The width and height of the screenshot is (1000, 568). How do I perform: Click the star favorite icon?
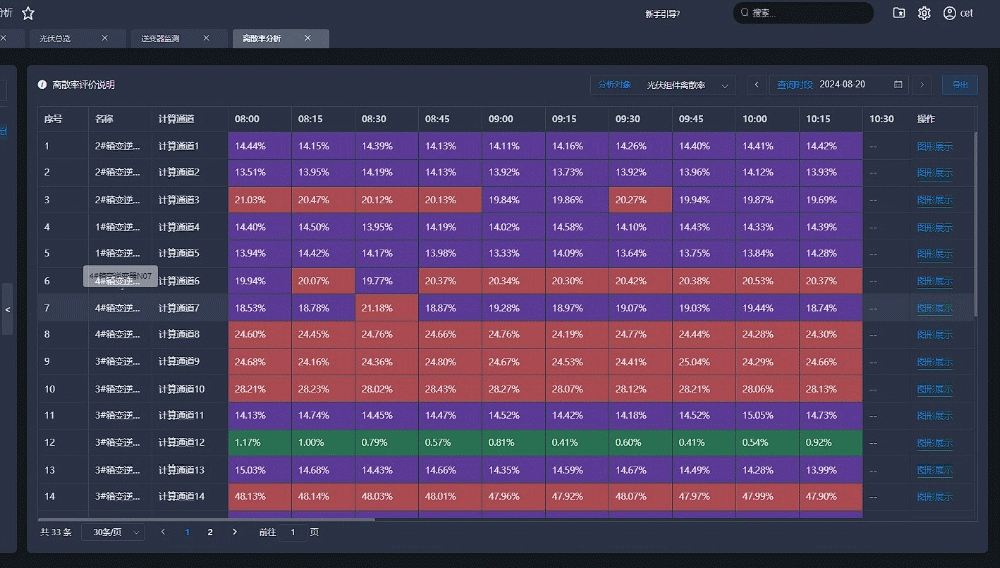28,13
